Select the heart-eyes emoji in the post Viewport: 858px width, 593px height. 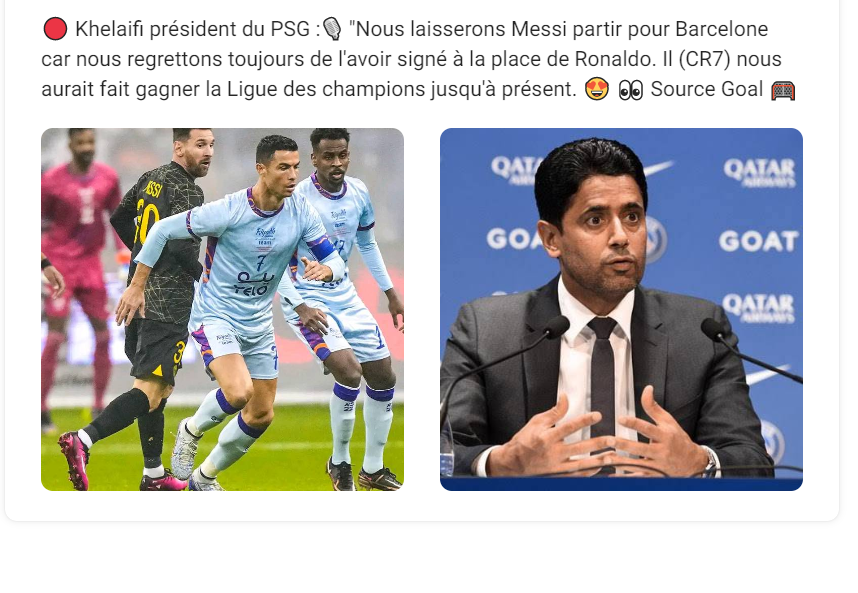596,89
